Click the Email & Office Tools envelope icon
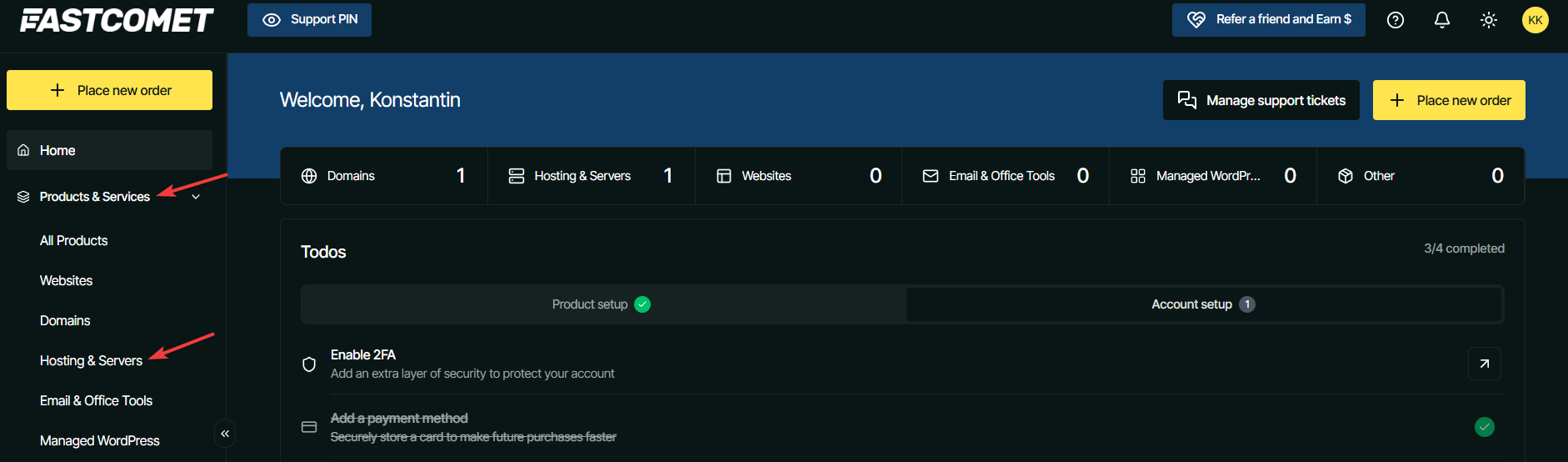 coord(931,176)
